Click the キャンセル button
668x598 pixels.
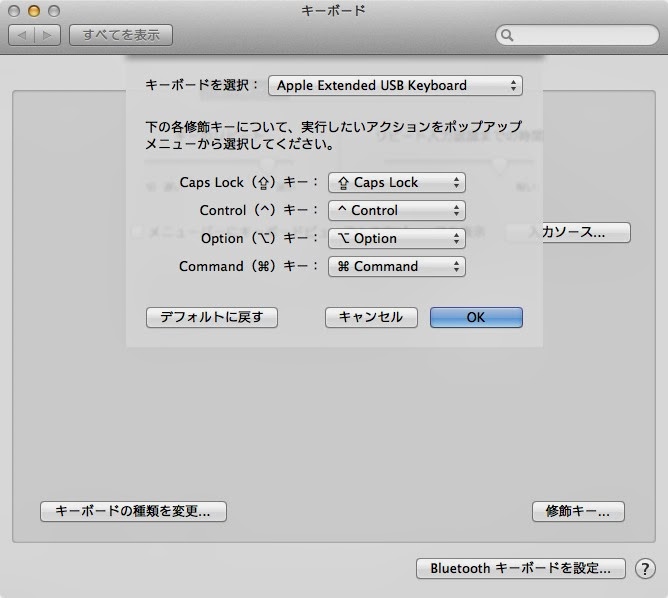[x=371, y=317]
